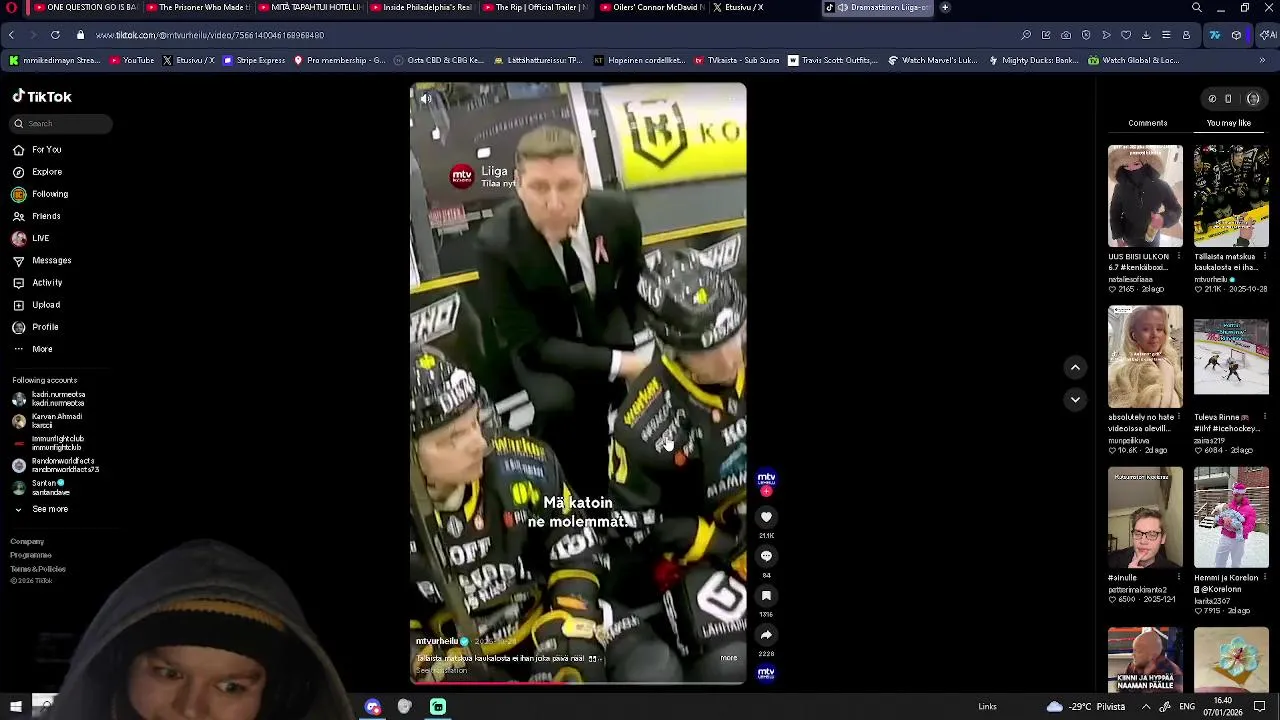Go back in browser history

[x=11, y=35]
